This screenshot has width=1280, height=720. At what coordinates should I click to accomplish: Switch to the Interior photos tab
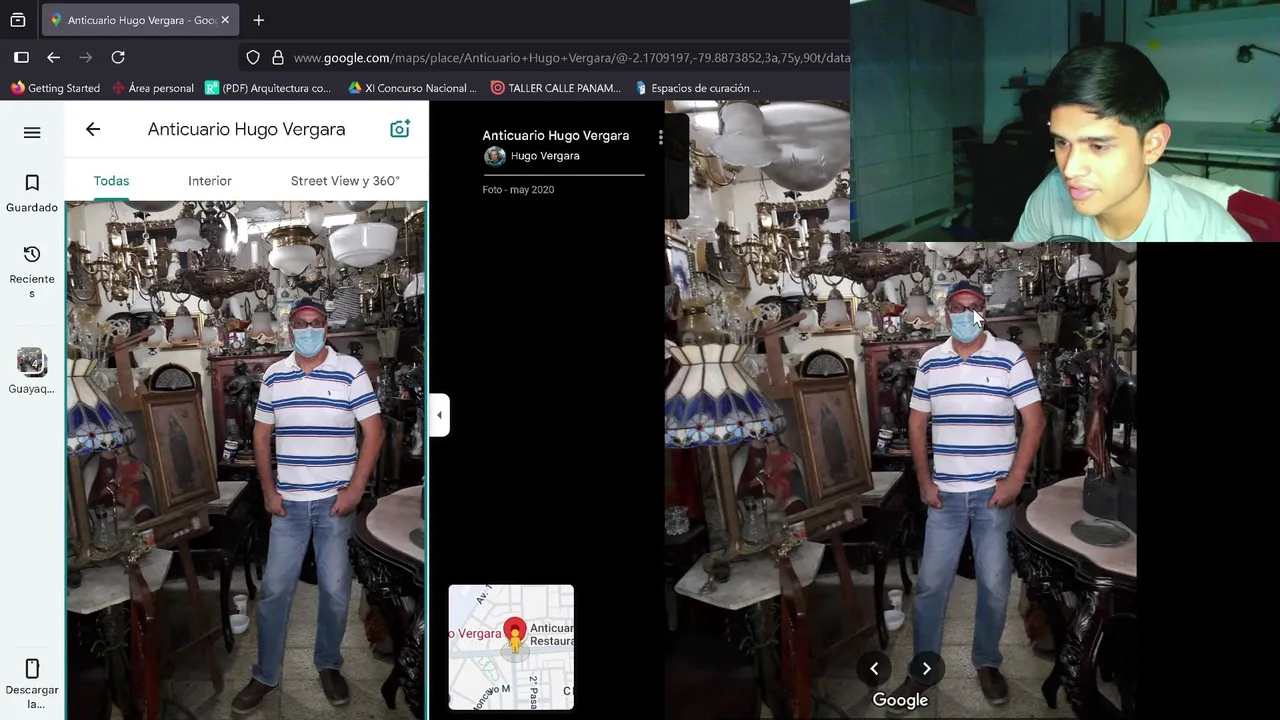coord(210,181)
